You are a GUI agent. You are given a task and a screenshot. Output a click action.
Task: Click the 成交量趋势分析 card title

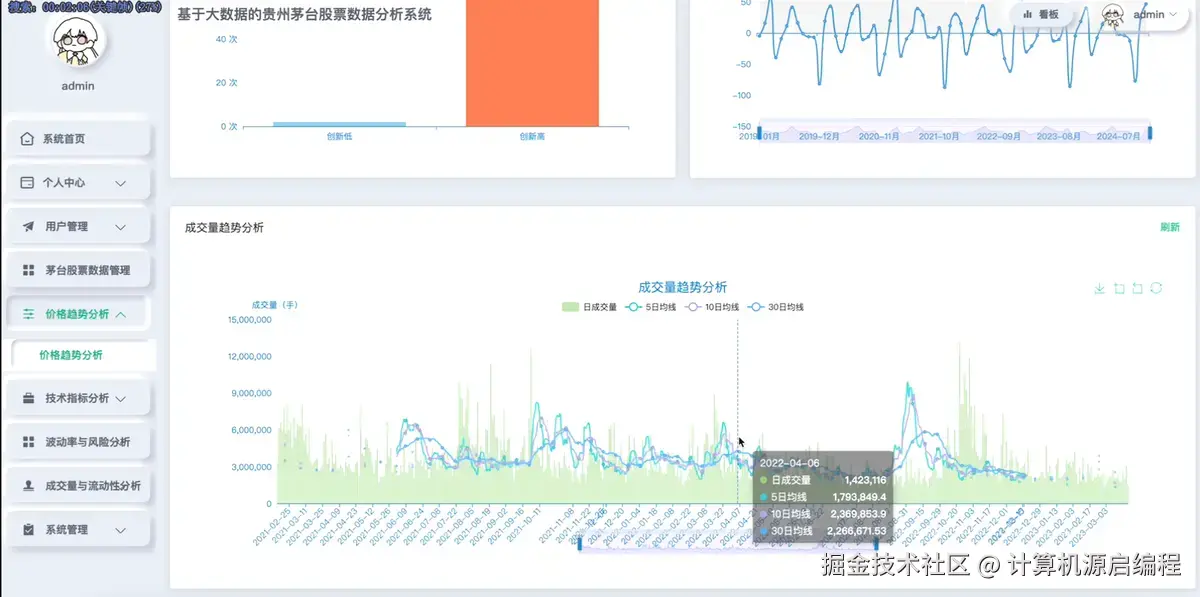[x=224, y=228]
